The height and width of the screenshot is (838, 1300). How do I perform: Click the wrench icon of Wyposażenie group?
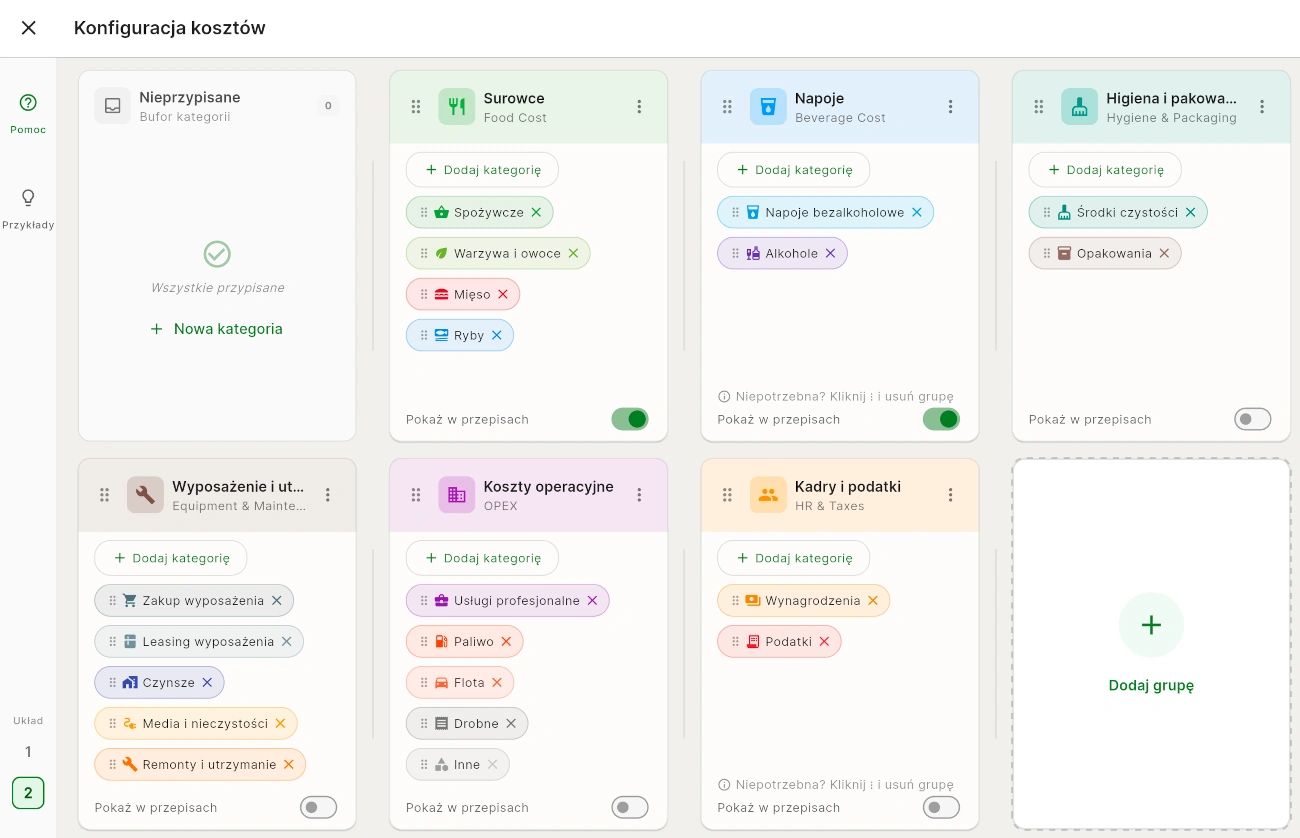pyautogui.click(x=145, y=495)
